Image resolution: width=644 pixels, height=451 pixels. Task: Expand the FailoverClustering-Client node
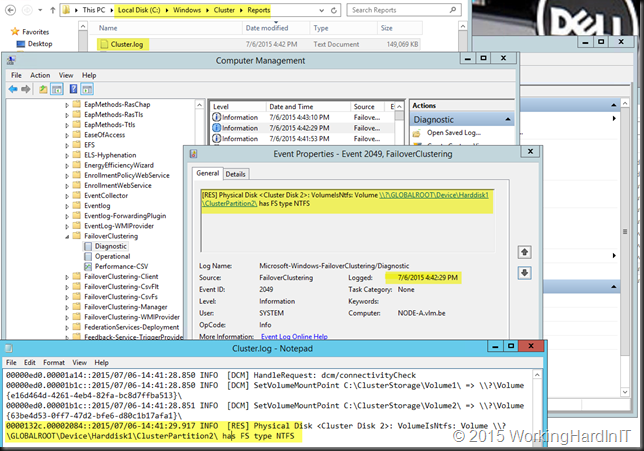click(67, 277)
